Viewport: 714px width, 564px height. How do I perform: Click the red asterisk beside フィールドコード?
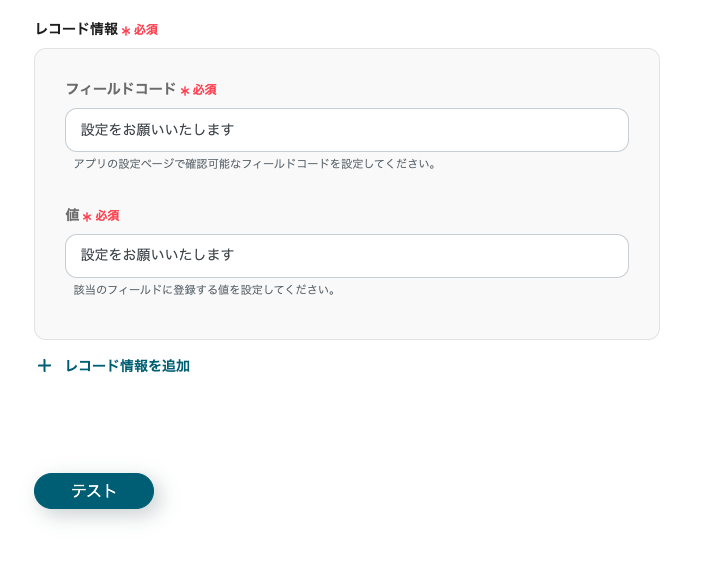point(185,91)
